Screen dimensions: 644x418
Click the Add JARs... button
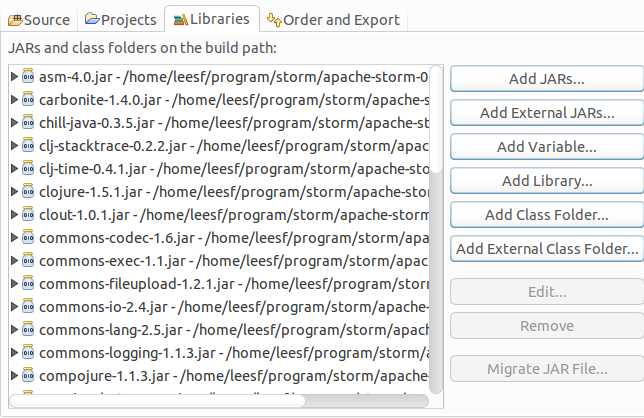[547, 78]
